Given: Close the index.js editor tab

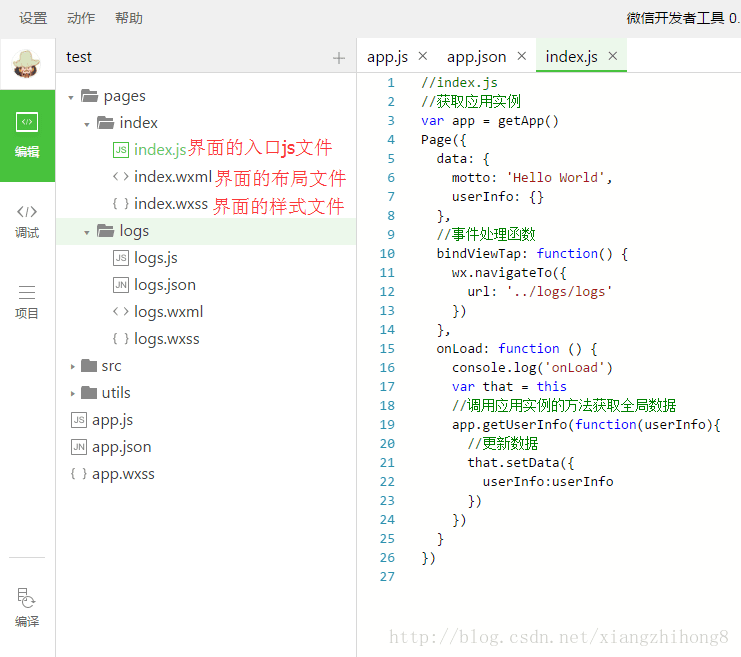Looking at the screenshot, I should (612, 56).
